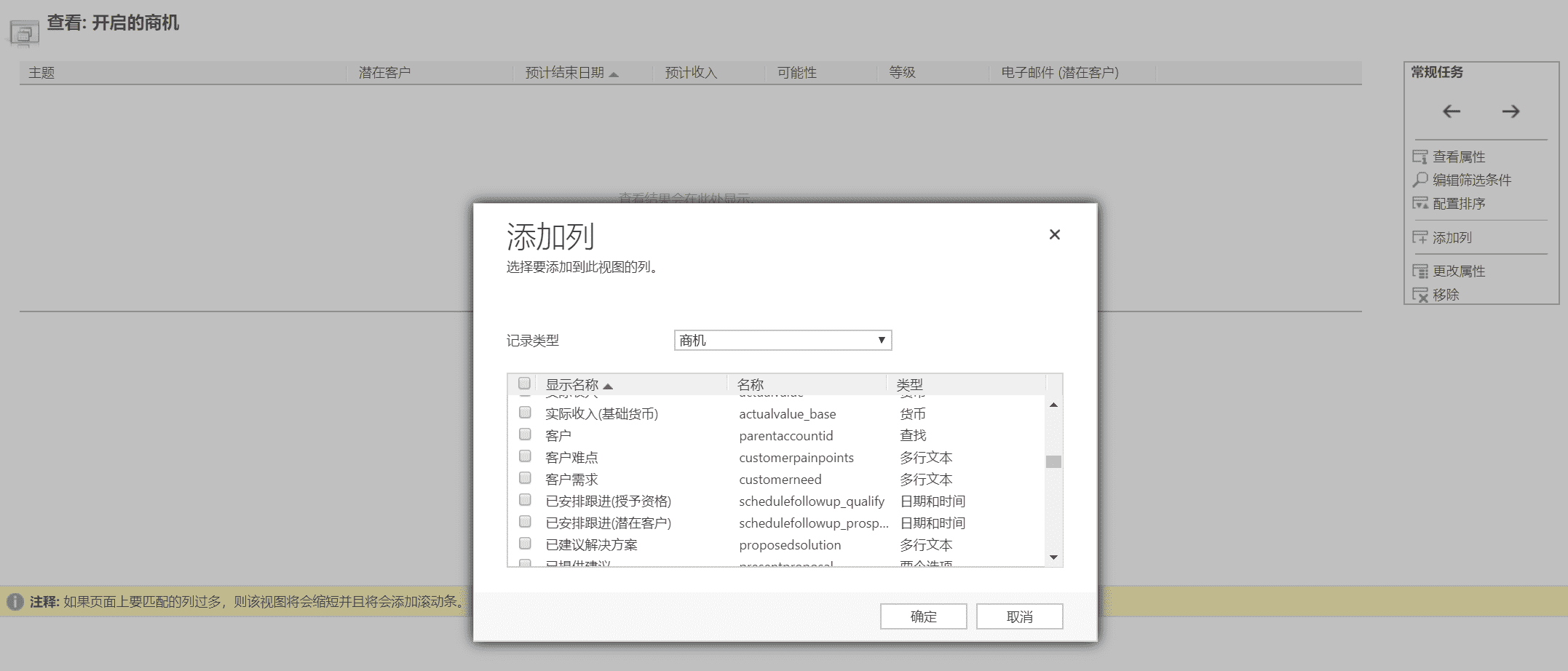
Task: Toggle the select-all checkbox in list header
Action: pyautogui.click(x=524, y=383)
